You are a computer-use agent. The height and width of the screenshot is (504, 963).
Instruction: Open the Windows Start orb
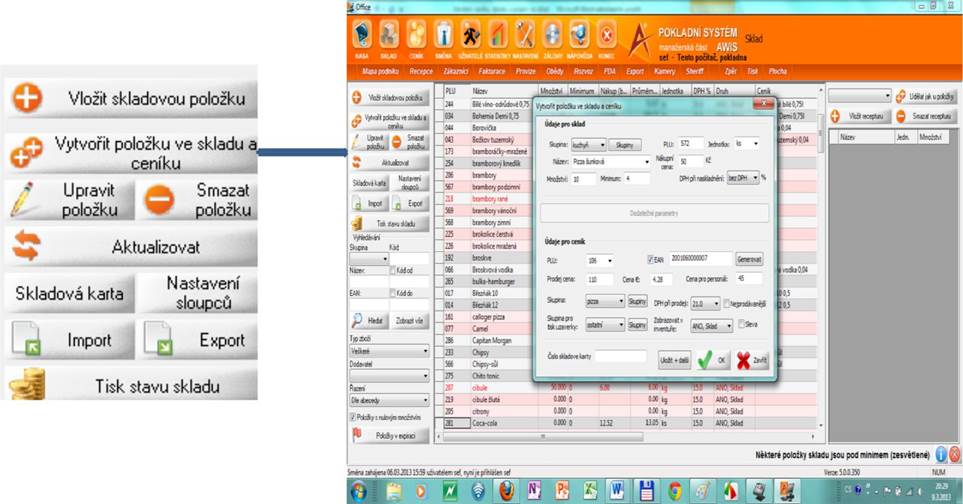[359, 492]
